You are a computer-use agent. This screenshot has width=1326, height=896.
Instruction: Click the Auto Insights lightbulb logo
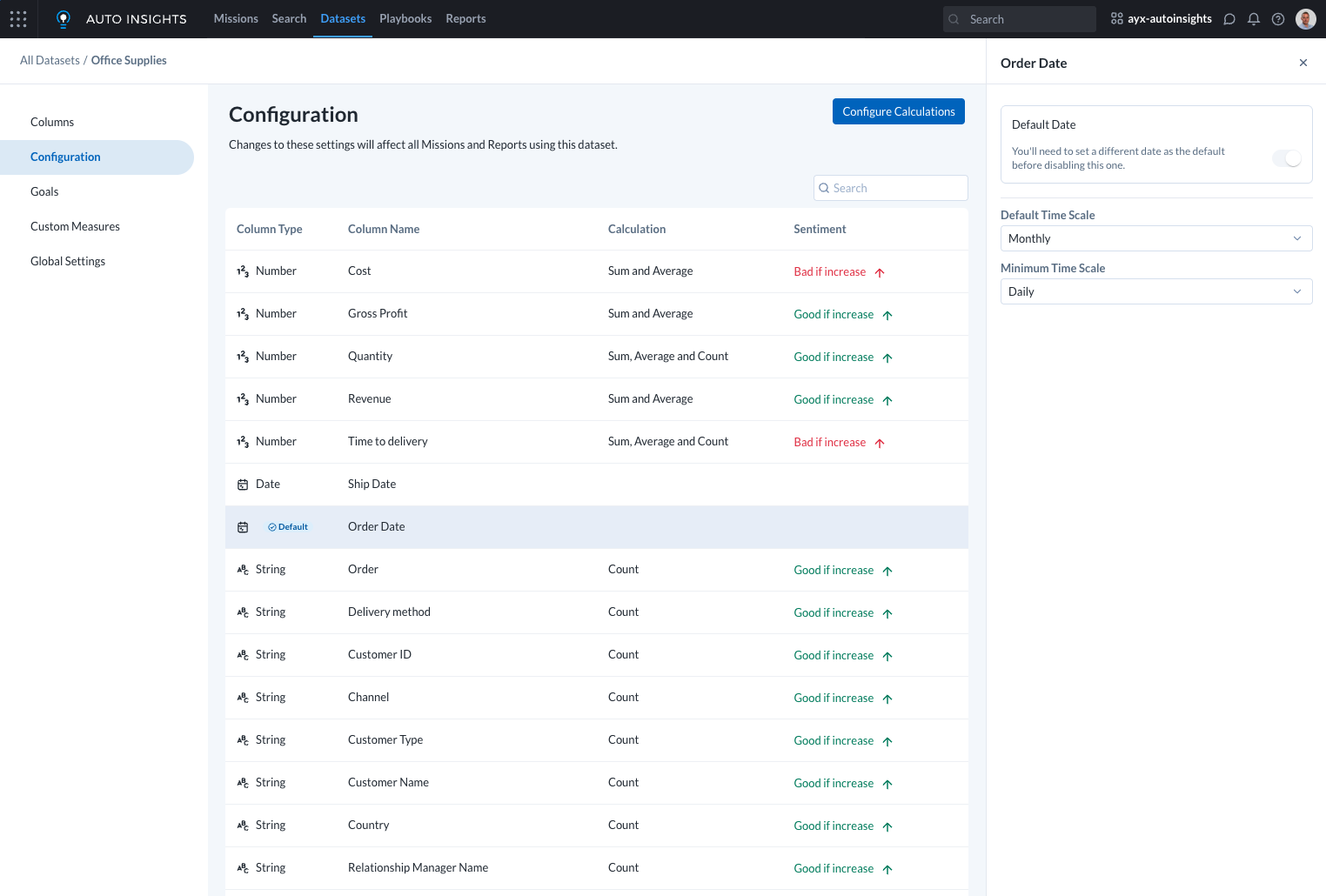(x=63, y=19)
